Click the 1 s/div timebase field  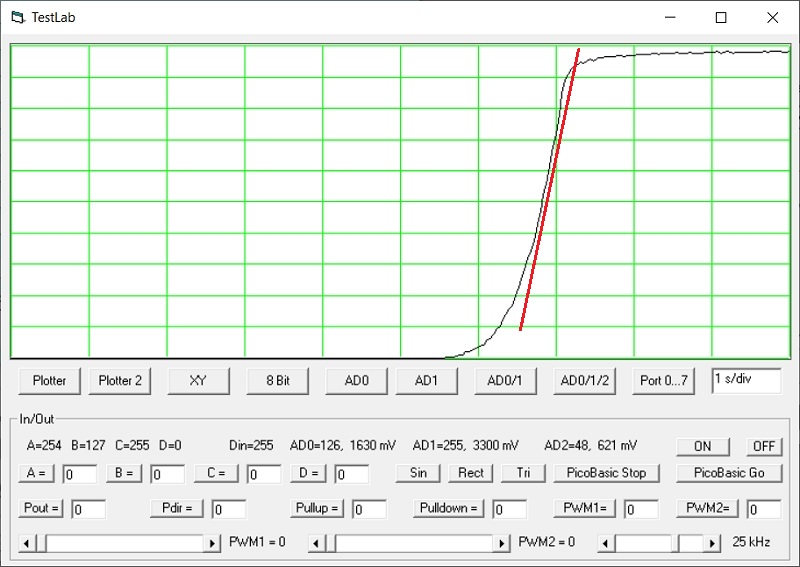tap(746, 380)
